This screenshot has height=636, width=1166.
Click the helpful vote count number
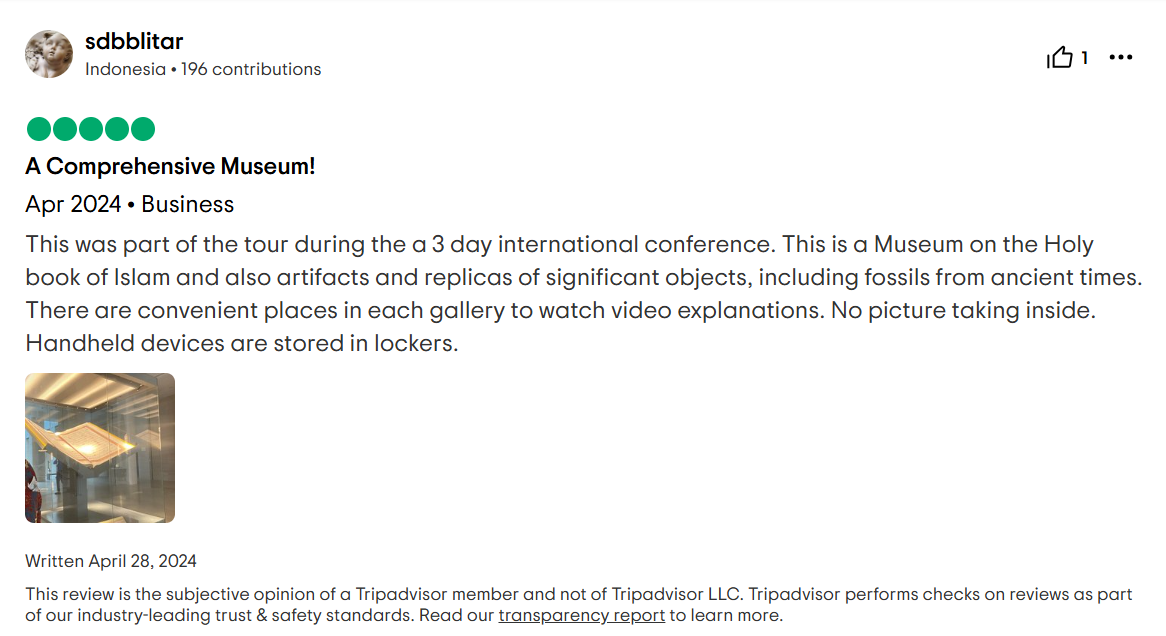point(1084,58)
